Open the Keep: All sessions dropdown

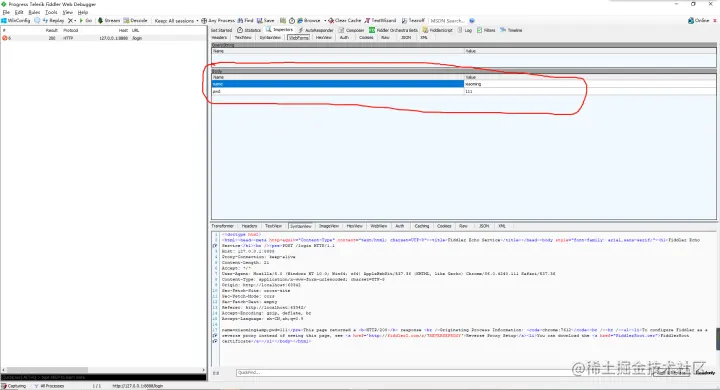(176, 21)
